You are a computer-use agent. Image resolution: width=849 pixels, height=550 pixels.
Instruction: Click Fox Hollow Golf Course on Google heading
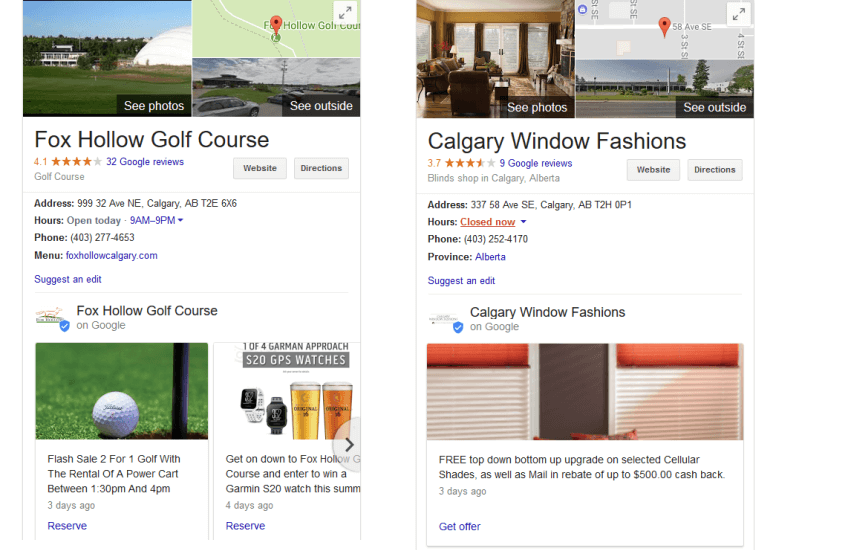coord(147,311)
